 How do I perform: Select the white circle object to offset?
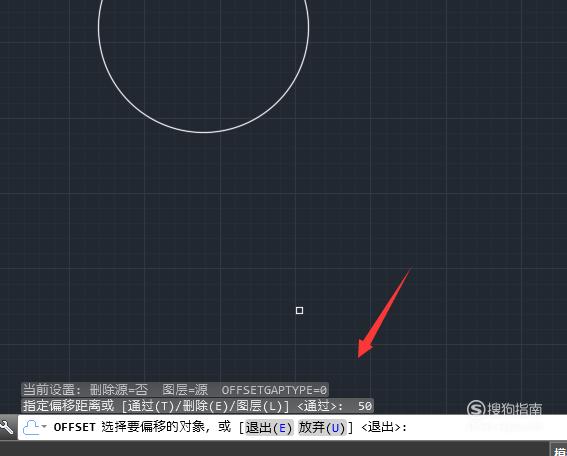pyautogui.click(x=204, y=132)
